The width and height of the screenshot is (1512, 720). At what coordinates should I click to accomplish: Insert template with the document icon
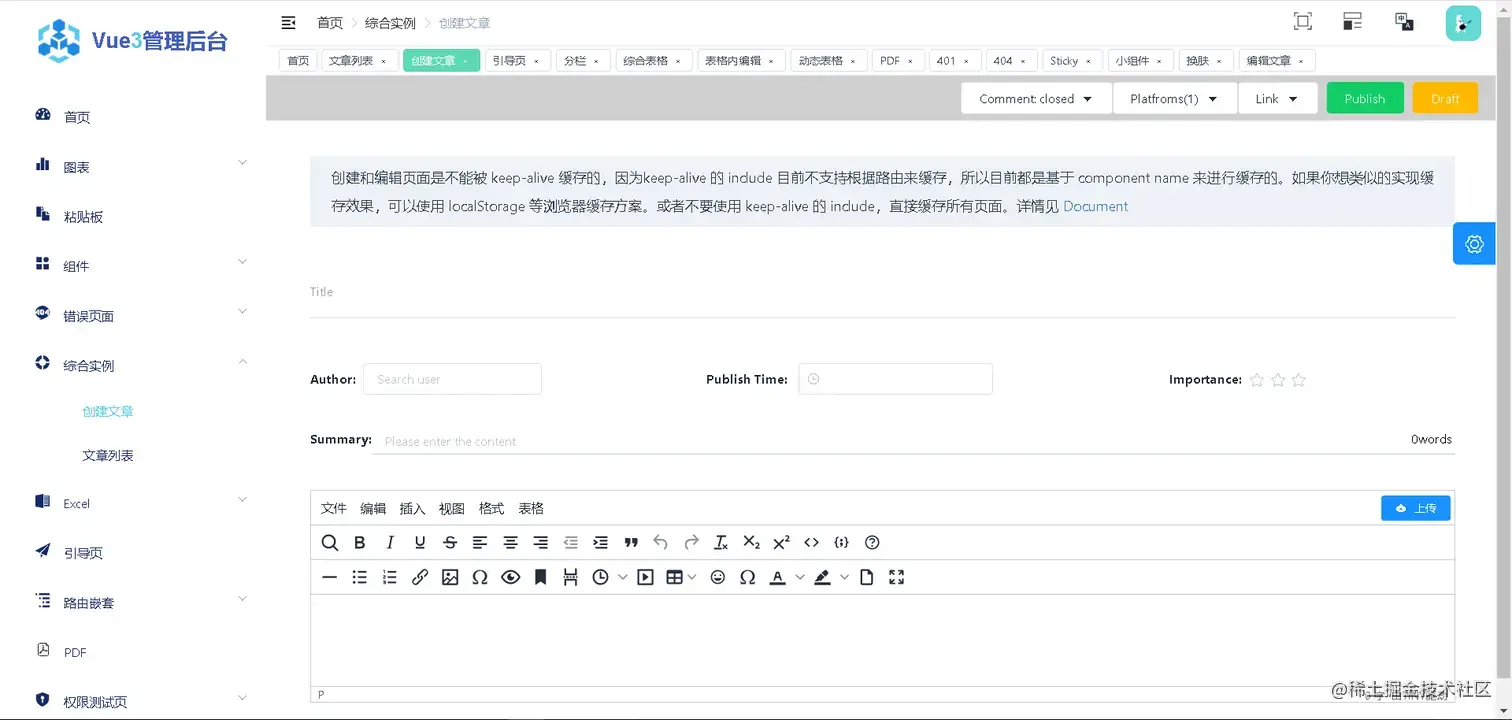(x=866, y=577)
